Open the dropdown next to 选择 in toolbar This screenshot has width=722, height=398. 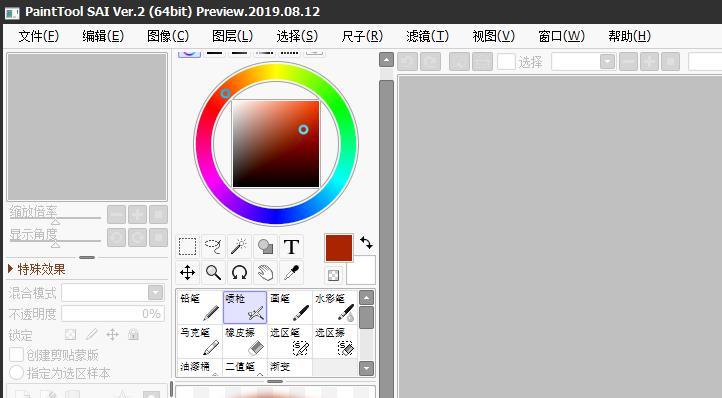(583, 61)
